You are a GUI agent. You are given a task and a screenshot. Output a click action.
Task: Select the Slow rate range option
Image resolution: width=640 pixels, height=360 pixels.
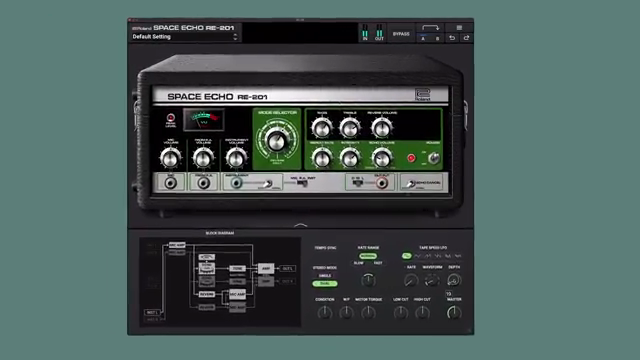(358, 263)
